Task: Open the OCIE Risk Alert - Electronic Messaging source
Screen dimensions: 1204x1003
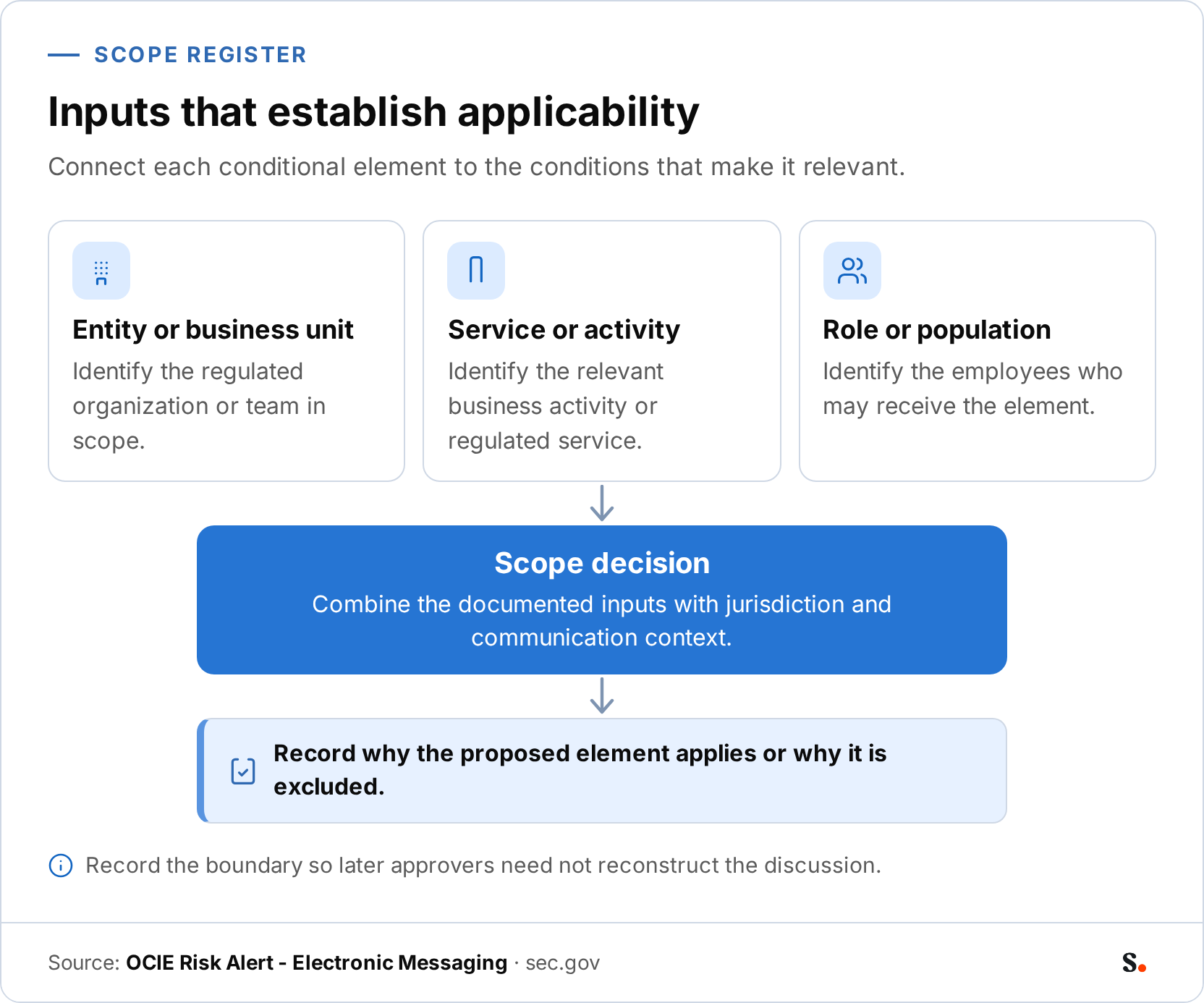Action: pos(316,962)
